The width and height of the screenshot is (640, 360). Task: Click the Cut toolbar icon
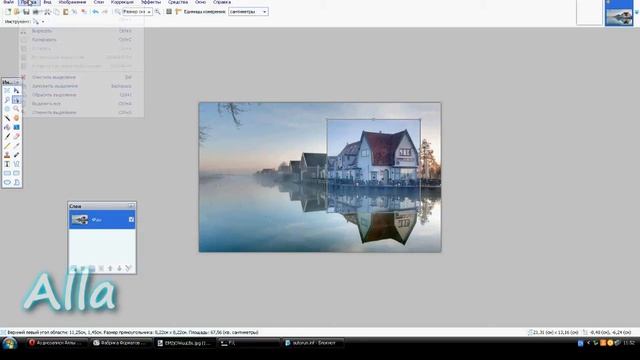[x=47, y=12]
